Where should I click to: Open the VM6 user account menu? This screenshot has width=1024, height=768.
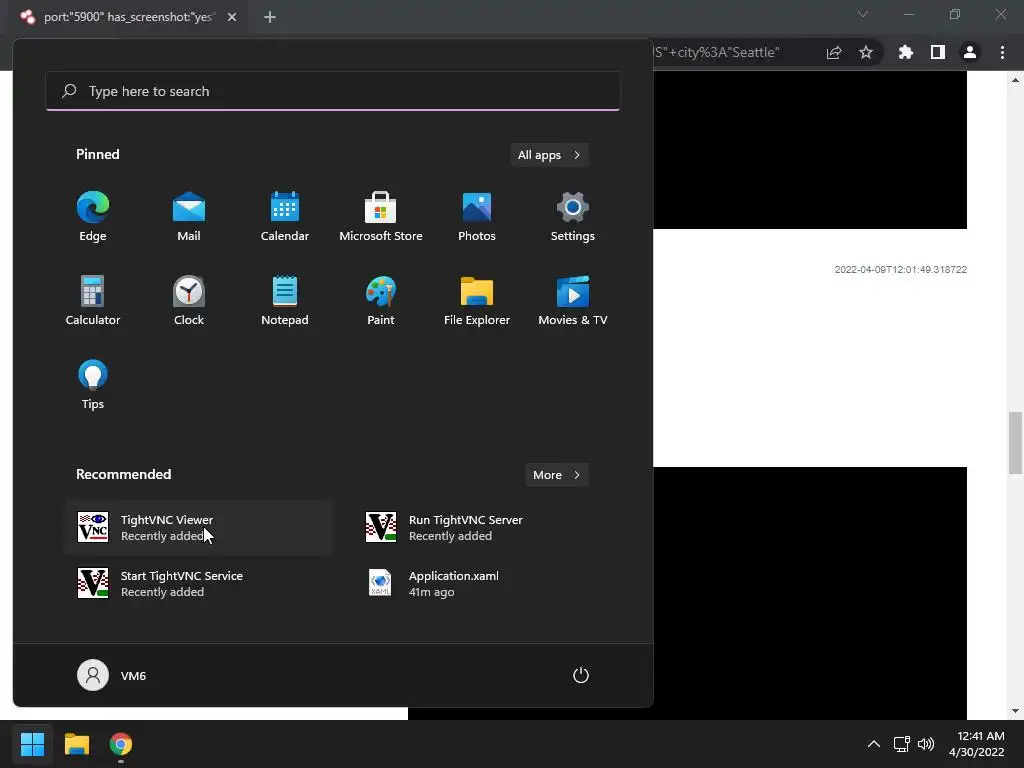click(112, 675)
